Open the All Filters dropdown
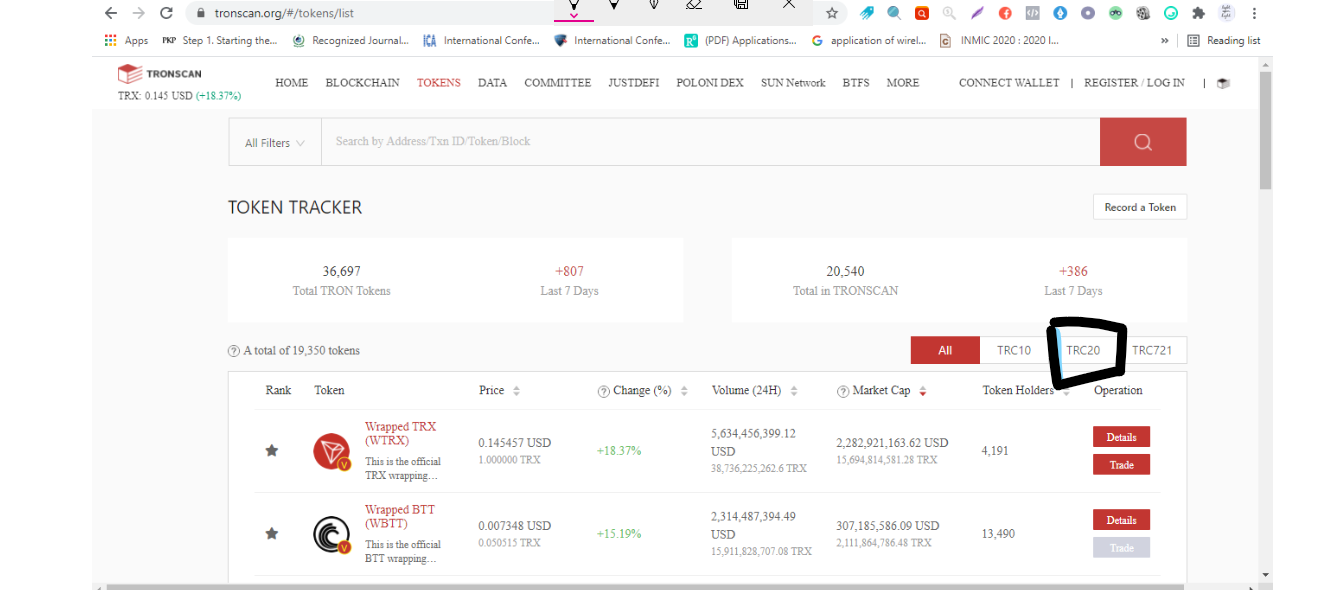 click(275, 143)
